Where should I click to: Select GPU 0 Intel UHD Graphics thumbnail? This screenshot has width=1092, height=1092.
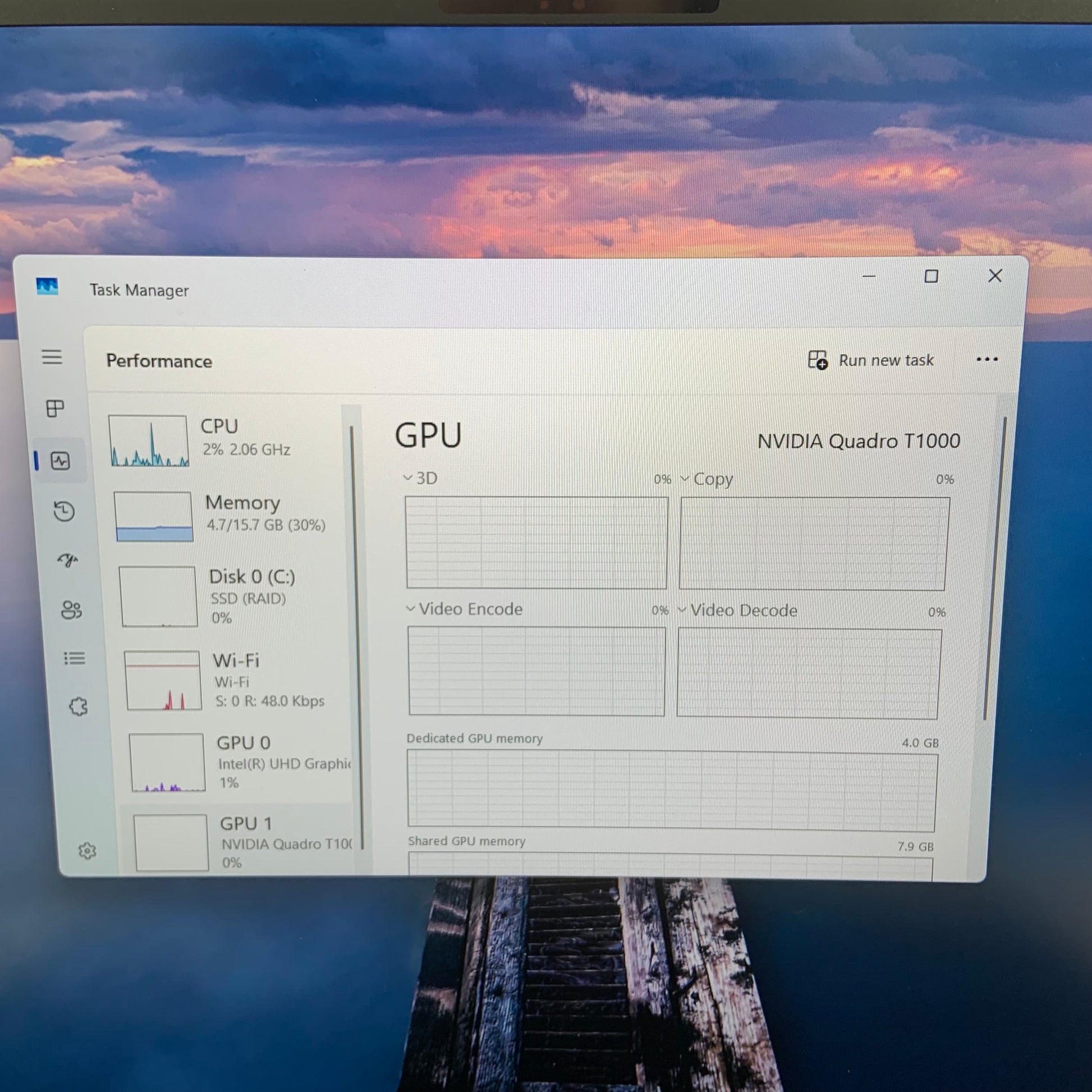point(167,762)
